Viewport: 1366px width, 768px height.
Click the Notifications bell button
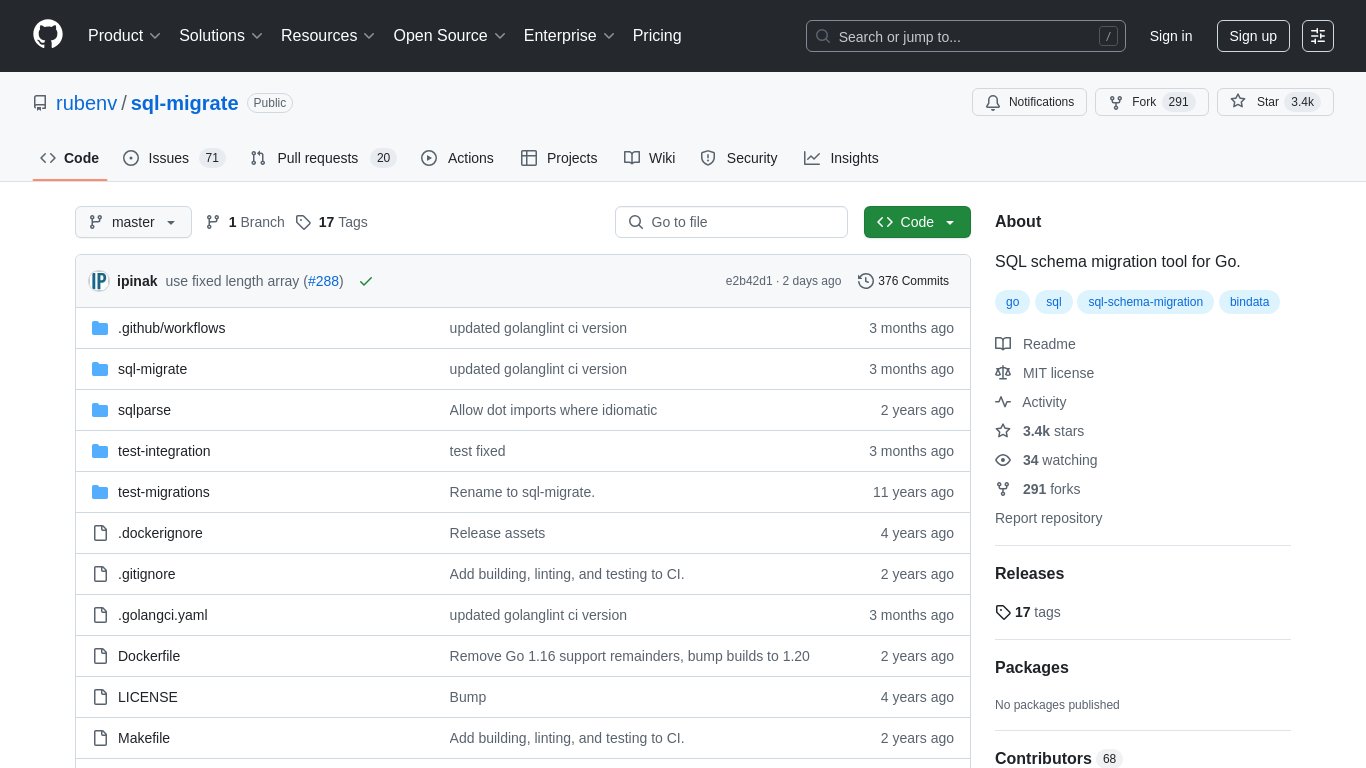tap(1029, 102)
